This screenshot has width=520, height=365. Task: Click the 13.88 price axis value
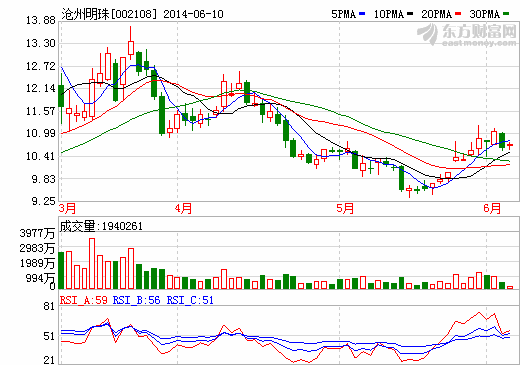pos(41,21)
